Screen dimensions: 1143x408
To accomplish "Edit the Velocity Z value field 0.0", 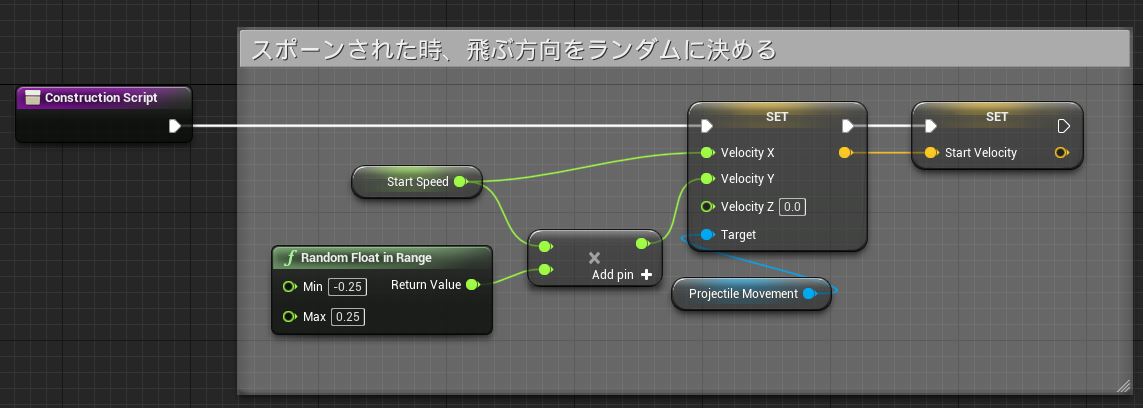I will pos(792,207).
